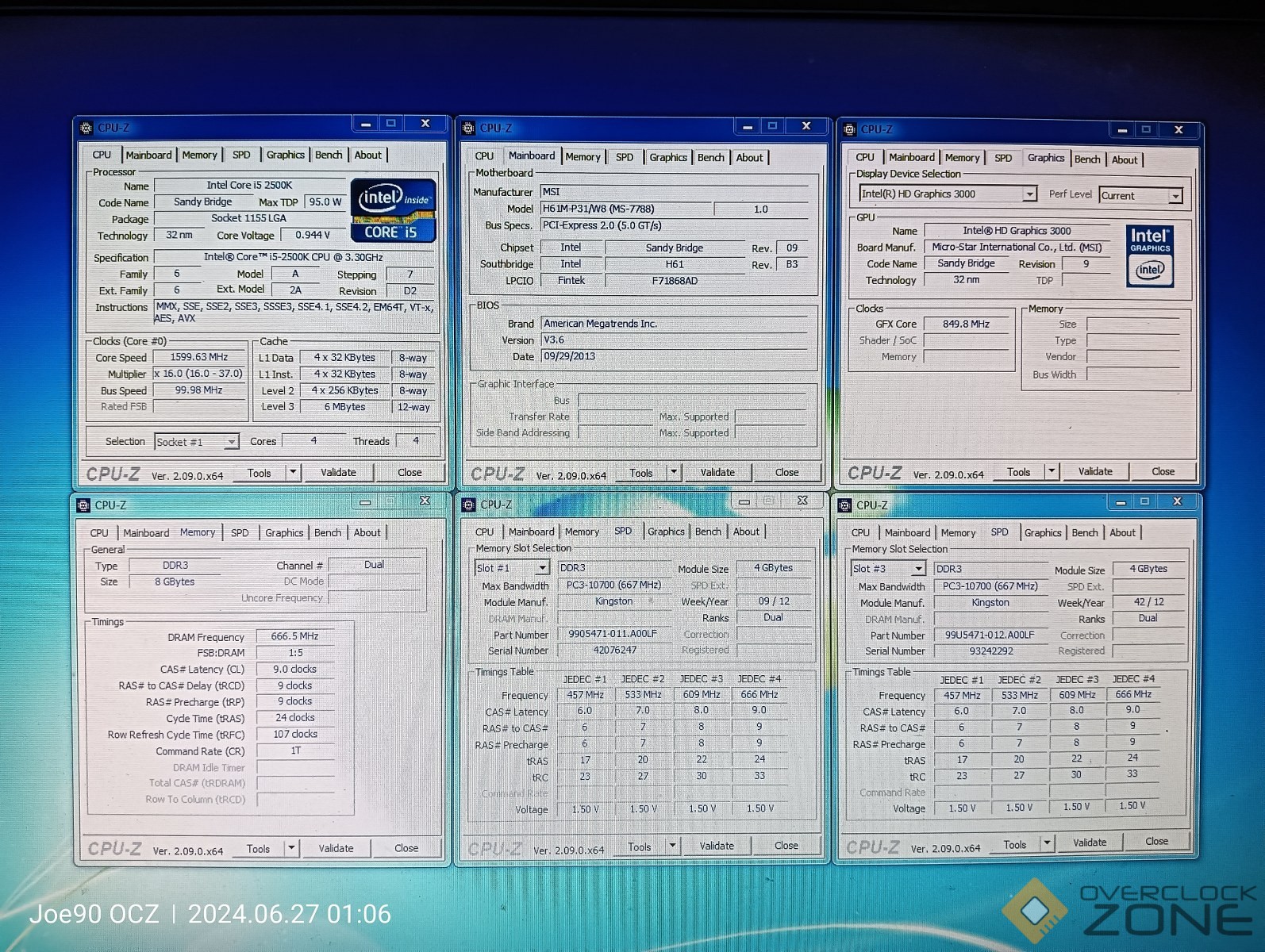The image size is (1265, 952).
Task: Click Close button in Mainboard window
Action: [x=786, y=472]
